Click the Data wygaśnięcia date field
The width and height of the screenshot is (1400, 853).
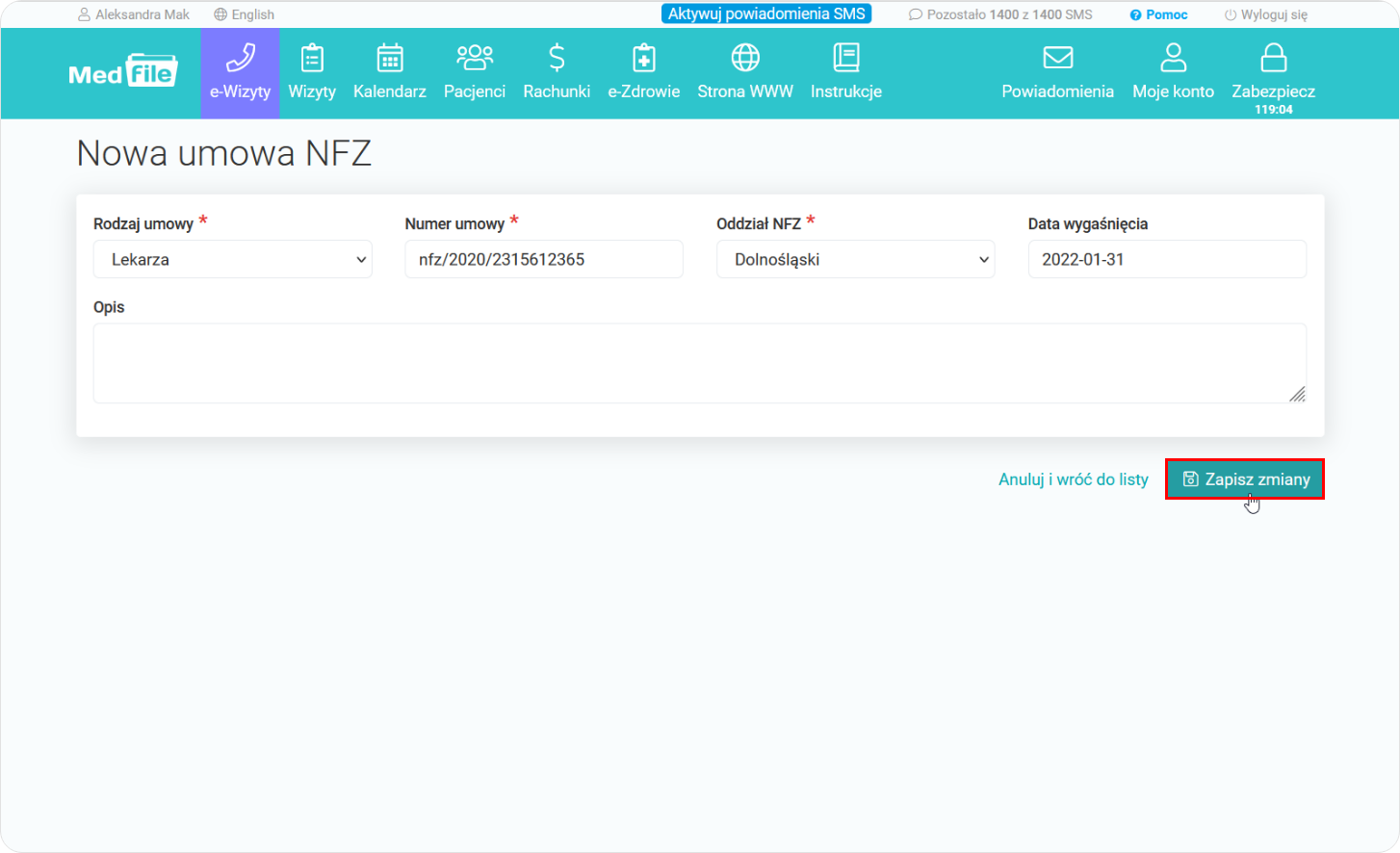tap(1167, 259)
